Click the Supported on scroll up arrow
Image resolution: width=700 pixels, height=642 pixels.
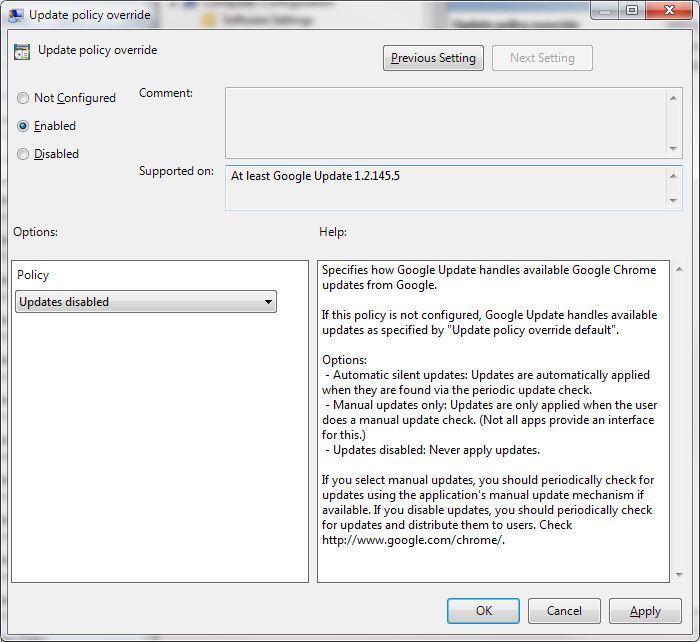click(673, 176)
